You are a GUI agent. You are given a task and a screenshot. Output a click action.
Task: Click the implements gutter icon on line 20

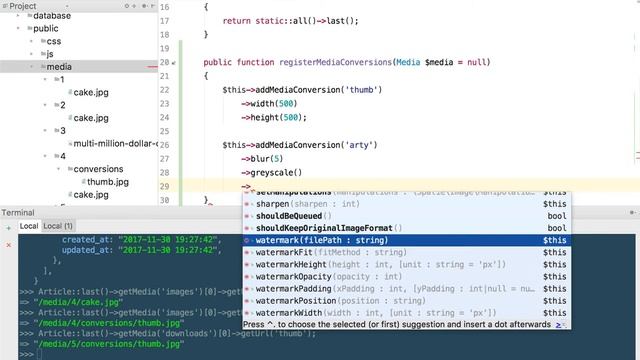174,63
